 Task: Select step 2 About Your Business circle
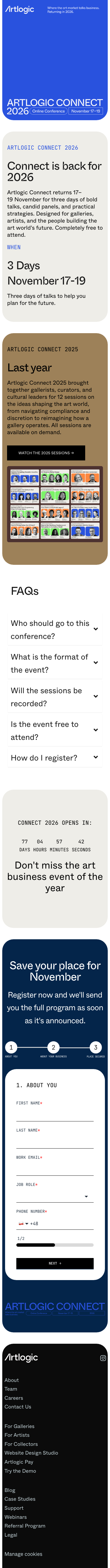point(54,1047)
